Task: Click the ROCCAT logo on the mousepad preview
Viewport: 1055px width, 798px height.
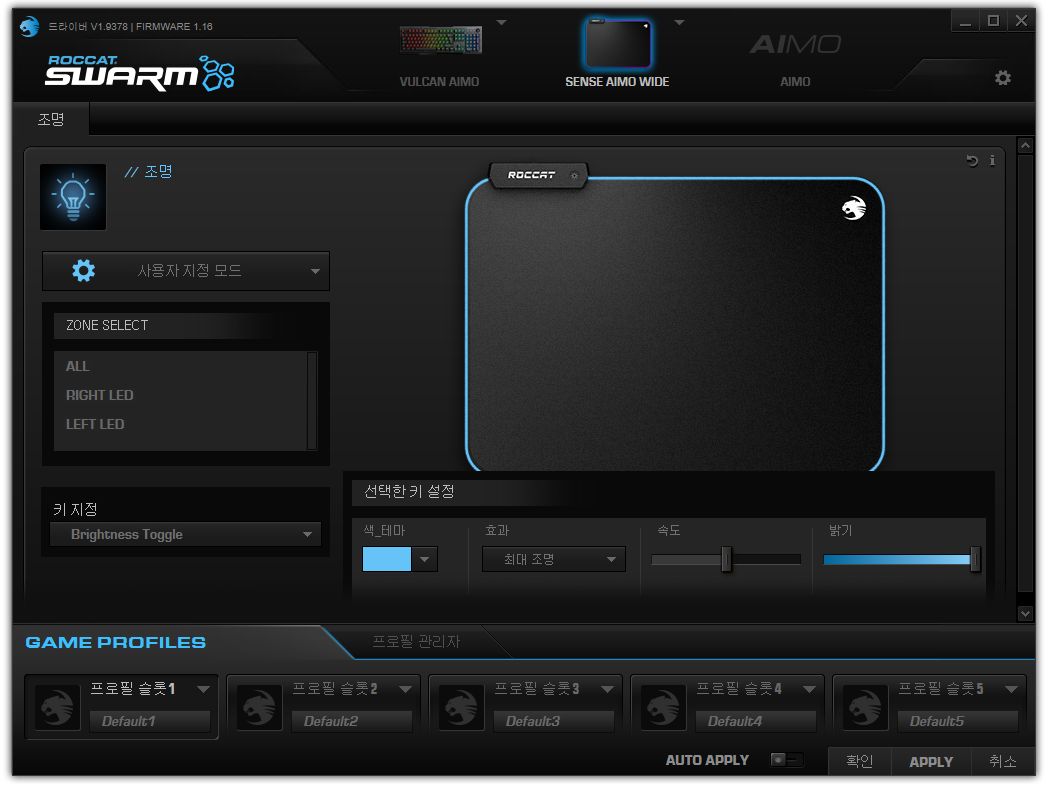Action: (854, 208)
